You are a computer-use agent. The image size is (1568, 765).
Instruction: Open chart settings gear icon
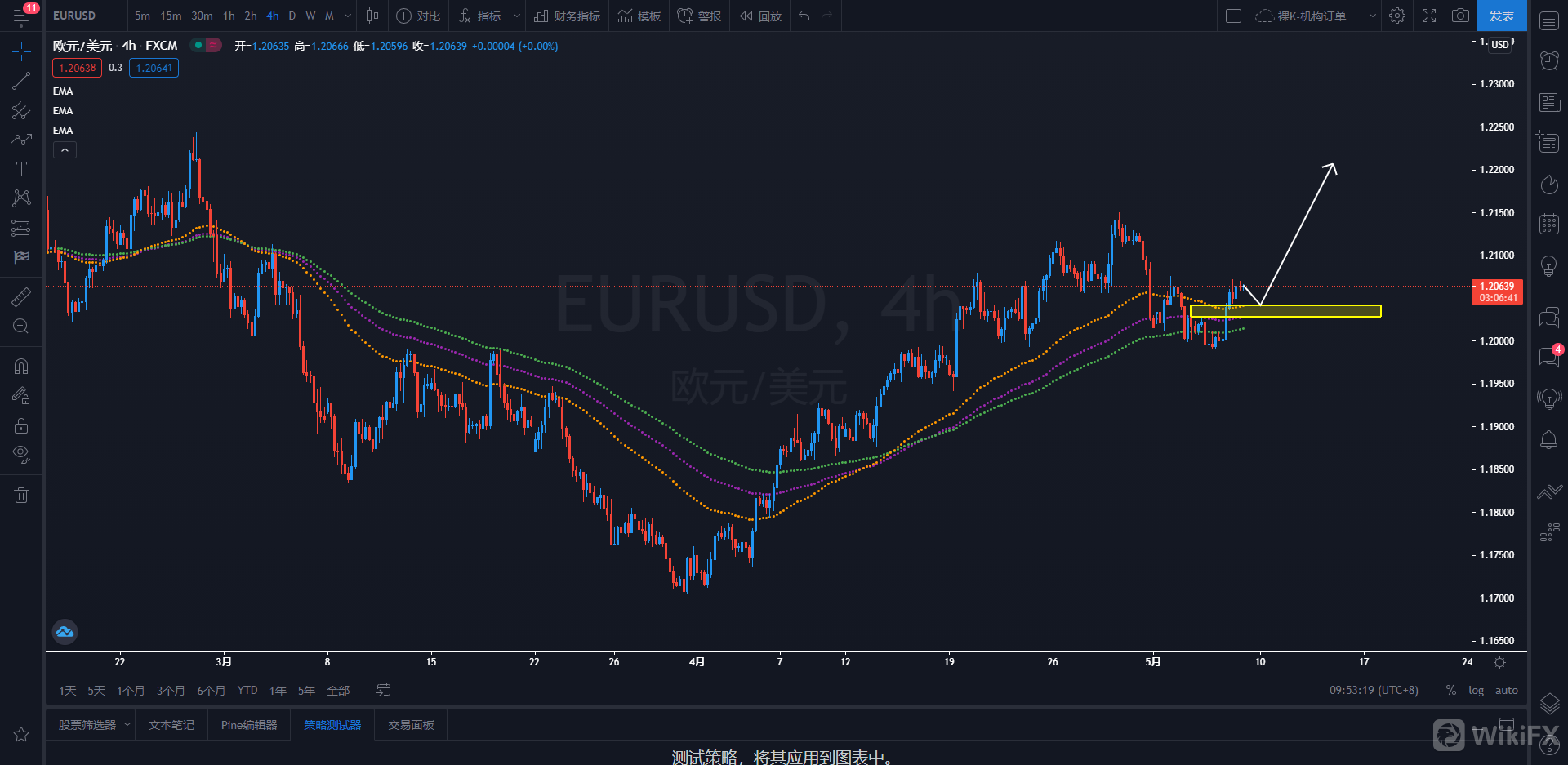click(x=1397, y=16)
